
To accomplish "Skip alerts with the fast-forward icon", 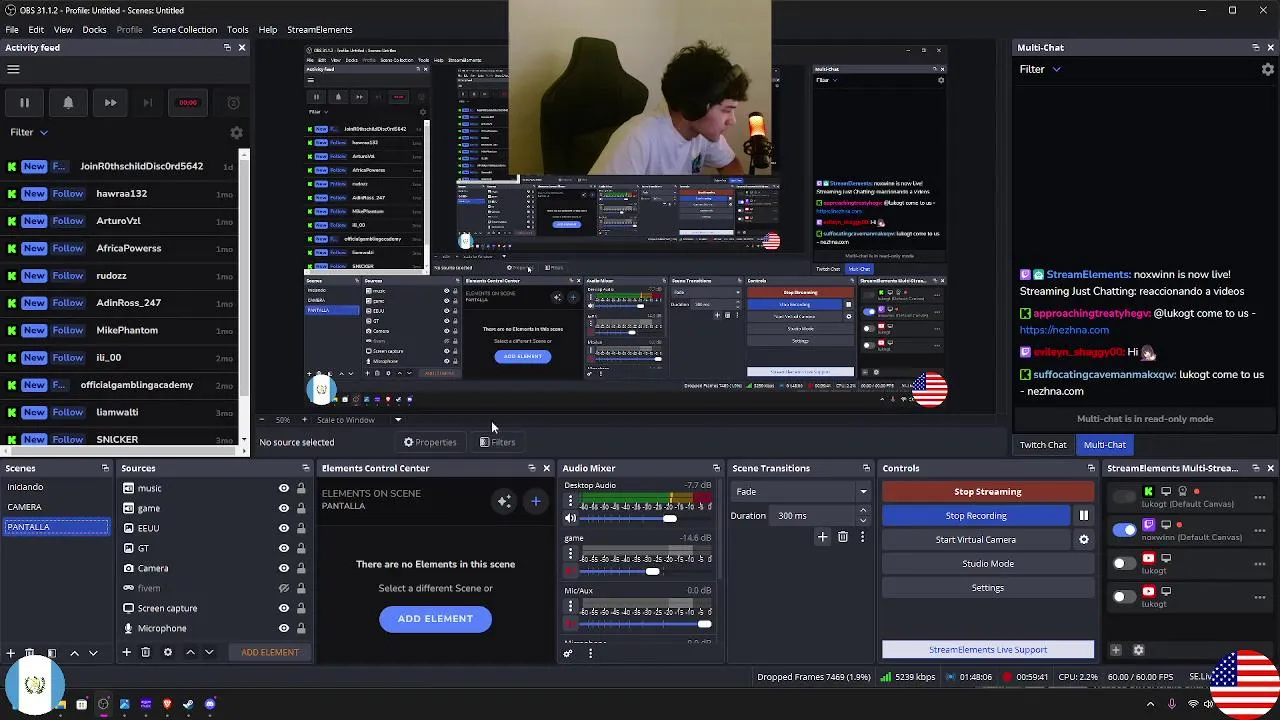I will click(110, 102).
